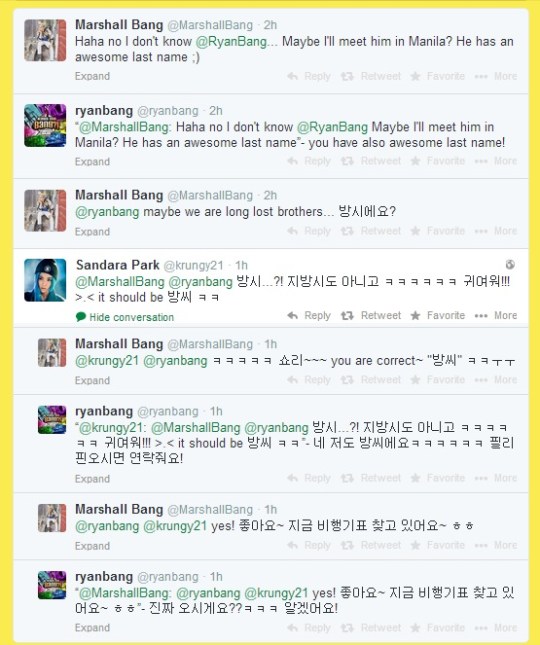Open Sandara Park's profile picture
This screenshot has height=645, width=540.
click(x=45, y=280)
